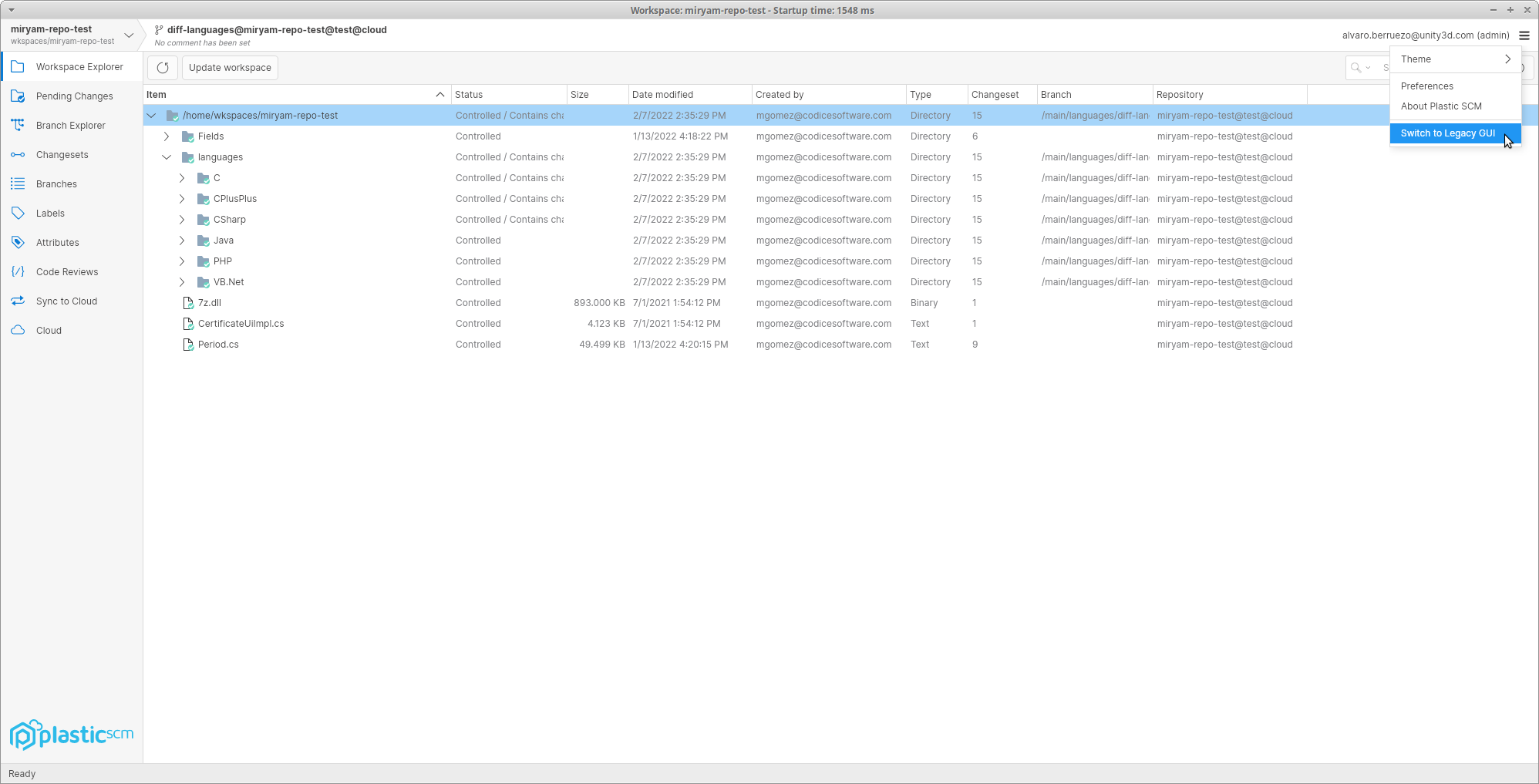Open the Sync to Cloud view
This screenshot has width=1539, height=784.
coord(64,301)
